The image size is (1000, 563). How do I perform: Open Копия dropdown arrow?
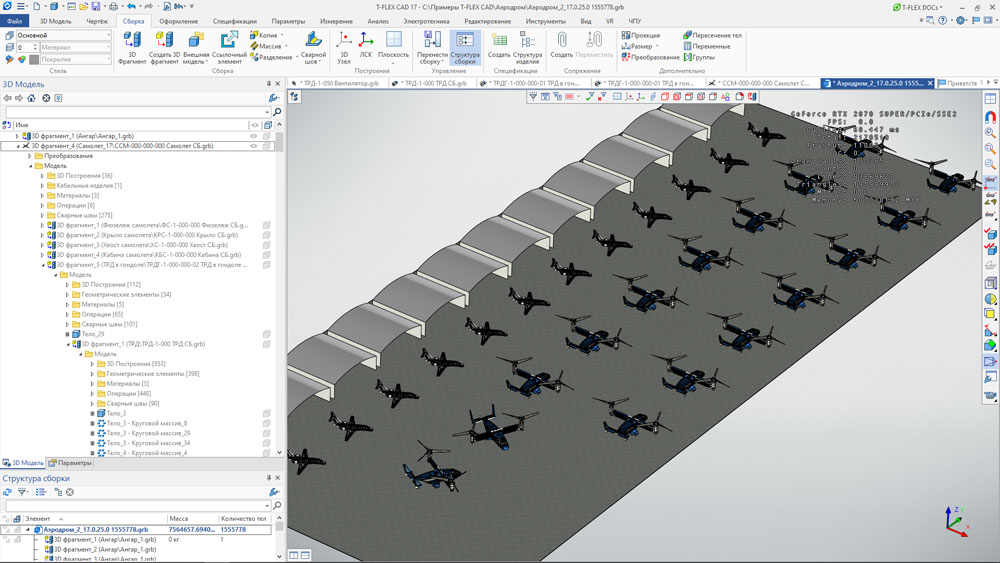(283, 36)
